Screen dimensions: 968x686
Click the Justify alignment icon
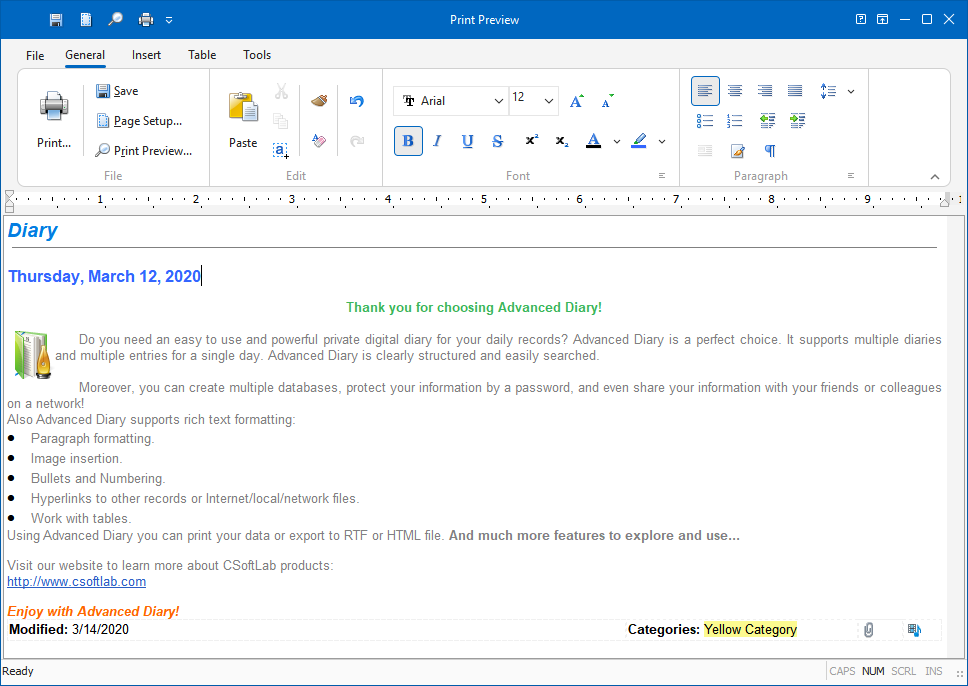(x=795, y=91)
